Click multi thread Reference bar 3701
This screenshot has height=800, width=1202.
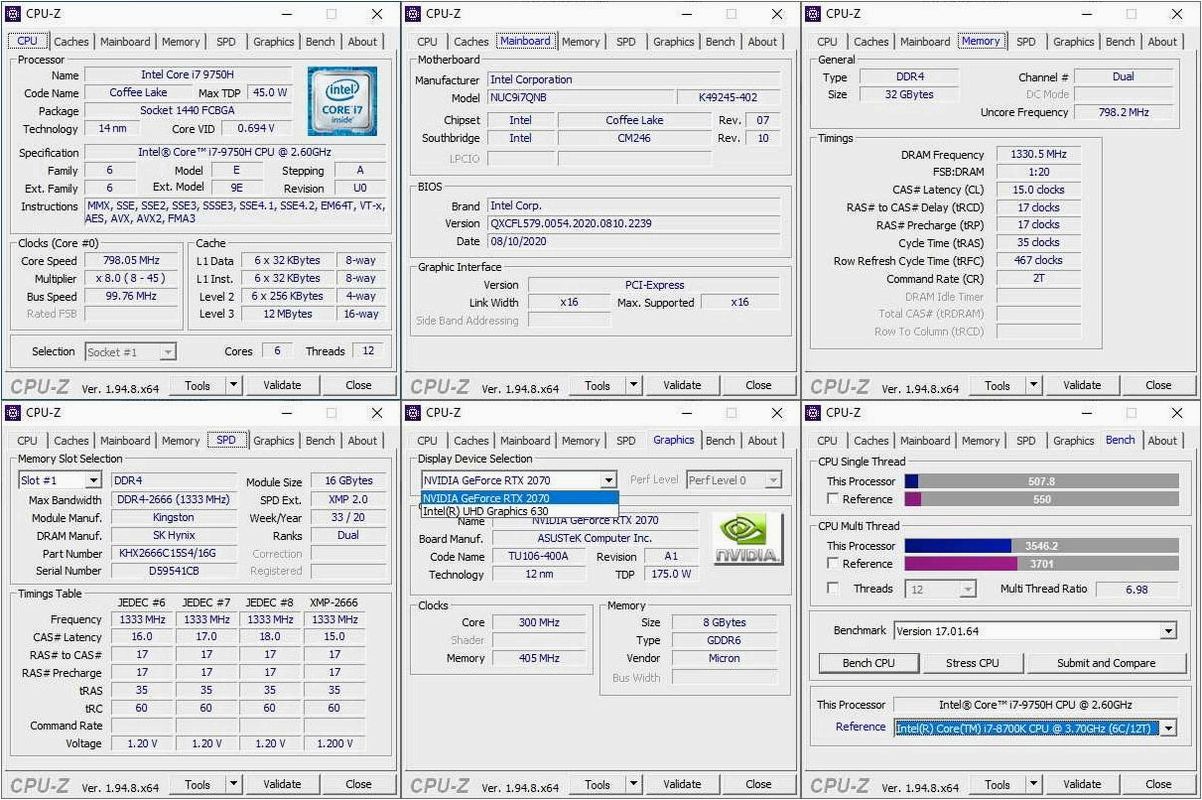[x=1041, y=564]
